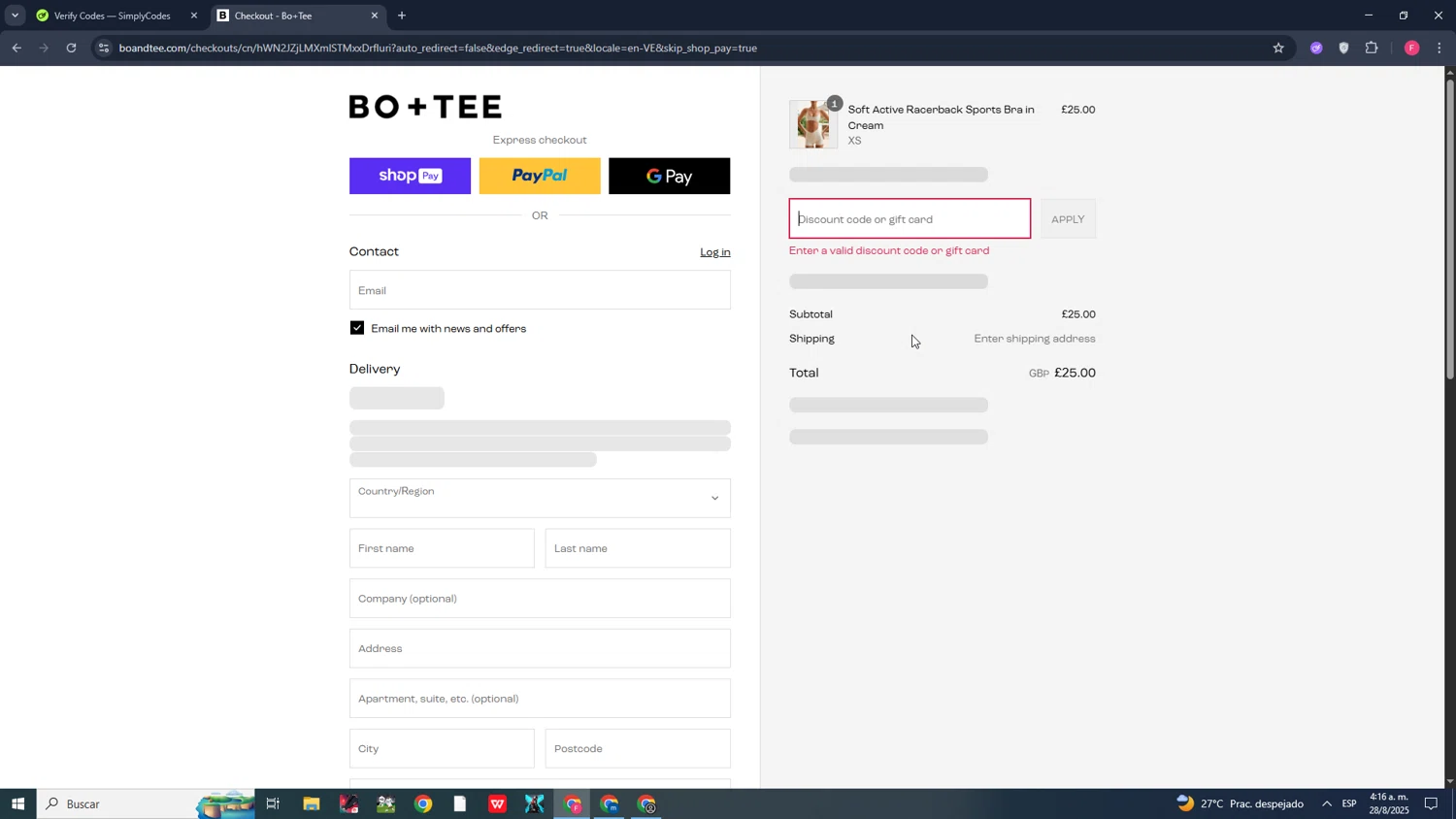1456x819 pixels.
Task: Open the Chrome guest profile taskbar icon
Action: [647, 804]
